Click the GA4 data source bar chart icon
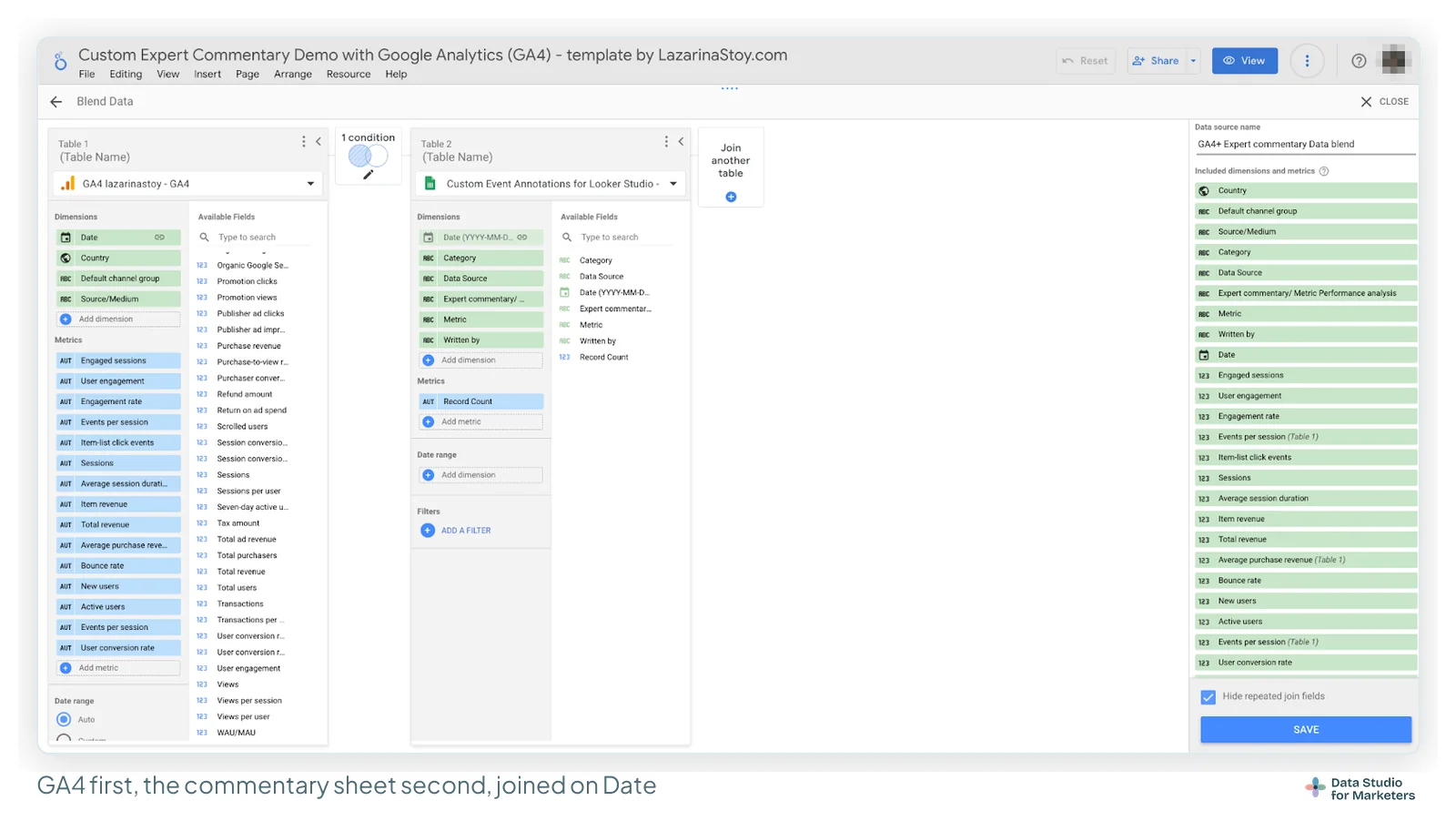Screen dimensions: 1456x821 pos(67,184)
